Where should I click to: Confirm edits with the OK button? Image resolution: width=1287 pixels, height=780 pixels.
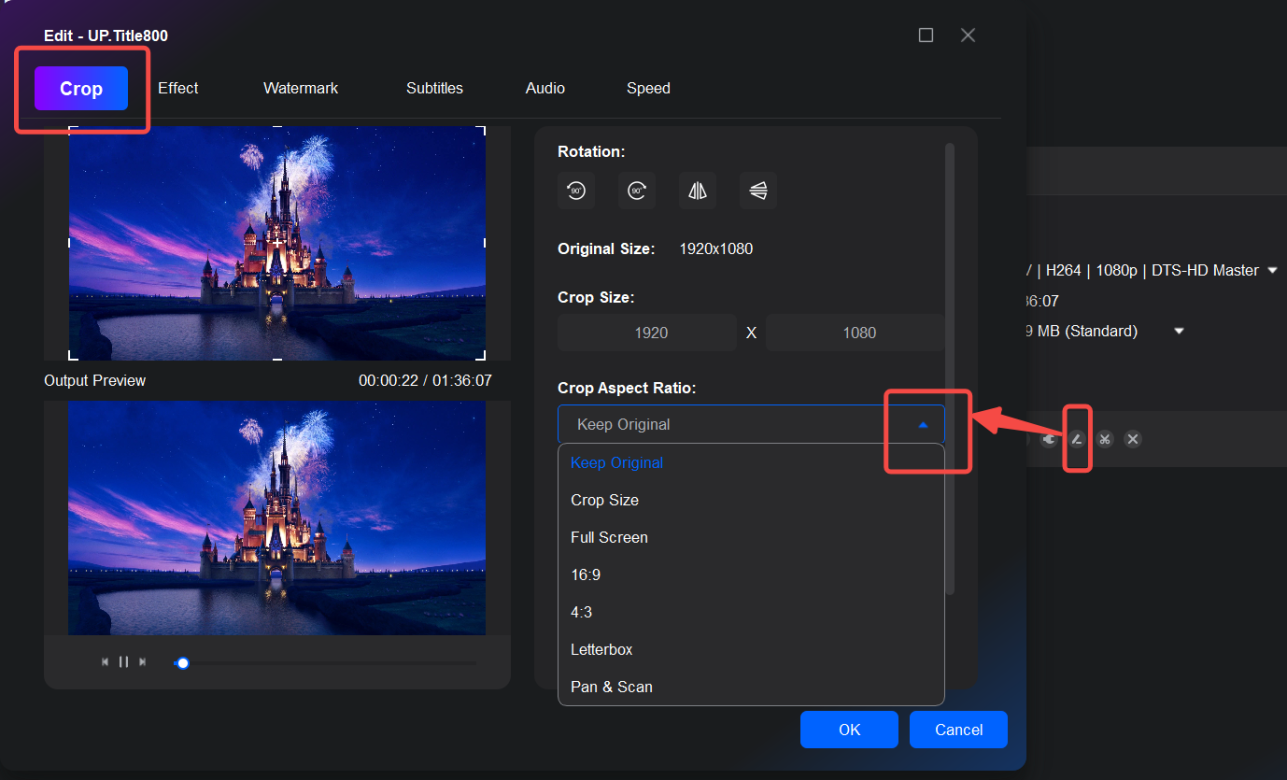(849, 730)
